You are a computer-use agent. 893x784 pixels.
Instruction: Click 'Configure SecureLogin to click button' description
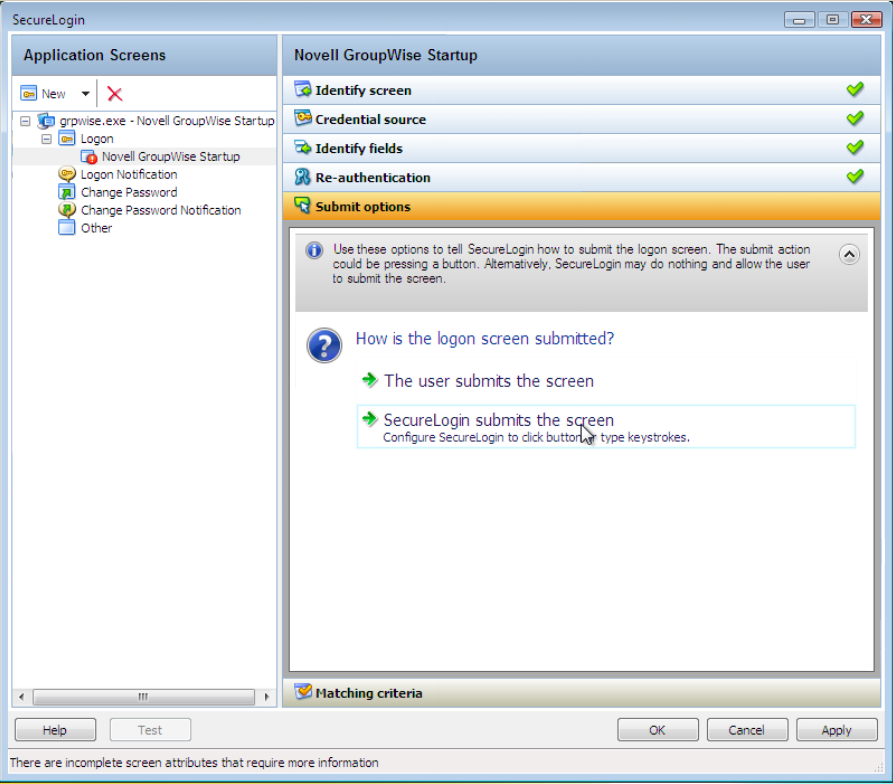[536, 437]
